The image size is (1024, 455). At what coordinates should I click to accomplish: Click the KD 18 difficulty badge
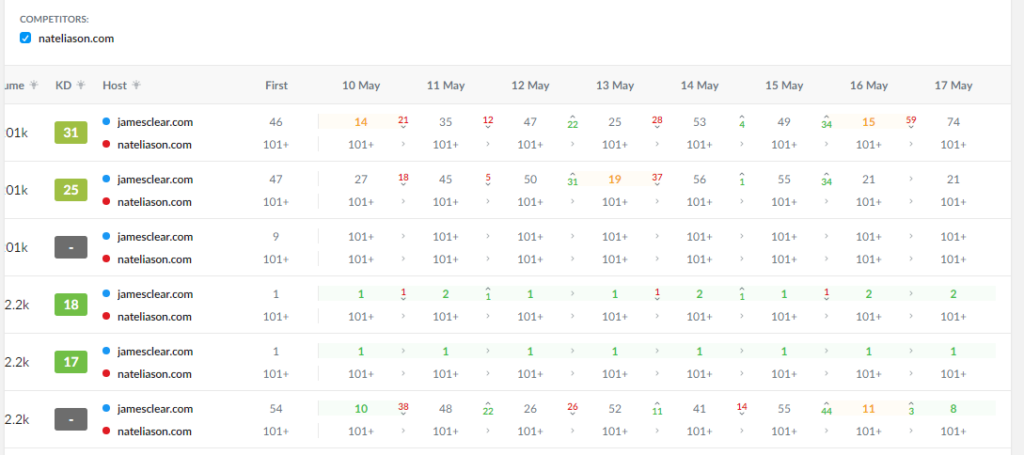coord(71,306)
